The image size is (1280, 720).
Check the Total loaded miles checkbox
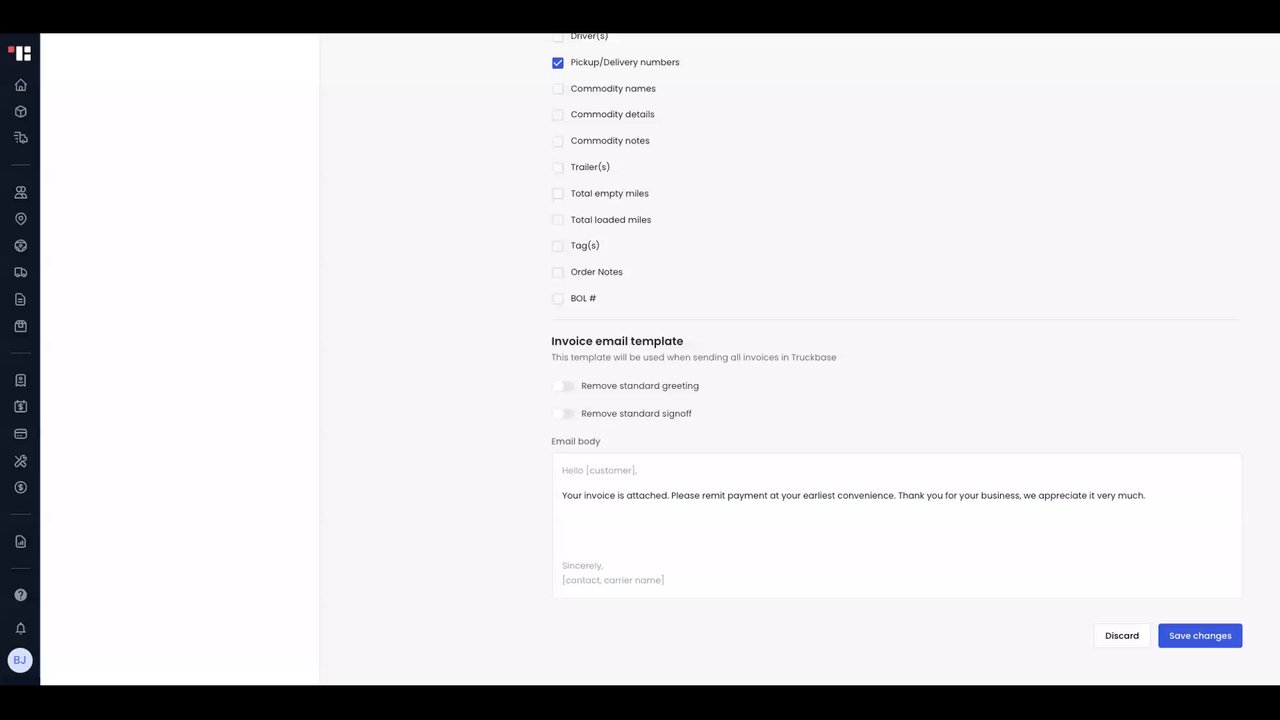pos(558,220)
